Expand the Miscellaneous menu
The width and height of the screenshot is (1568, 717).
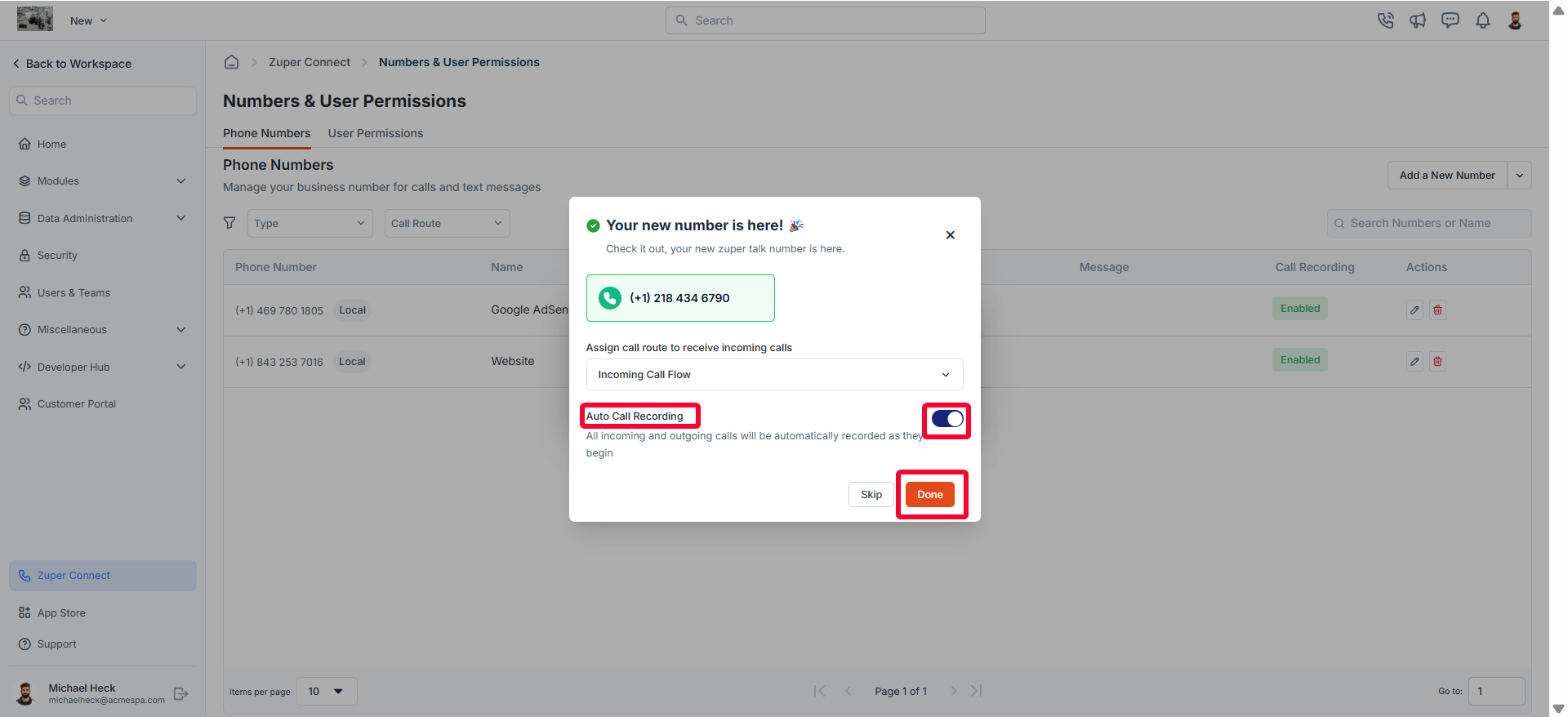point(103,330)
